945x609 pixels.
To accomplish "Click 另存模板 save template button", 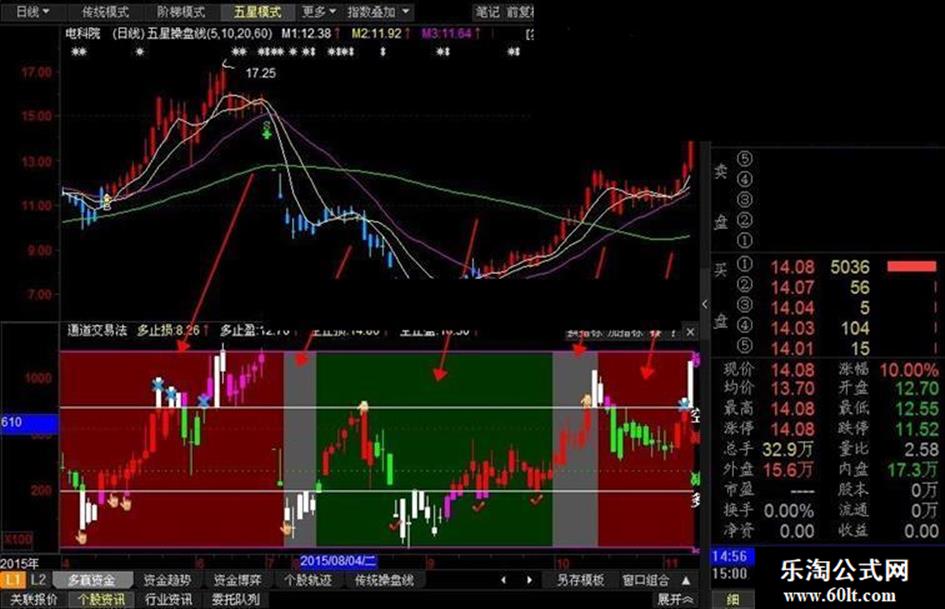I will [x=580, y=581].
